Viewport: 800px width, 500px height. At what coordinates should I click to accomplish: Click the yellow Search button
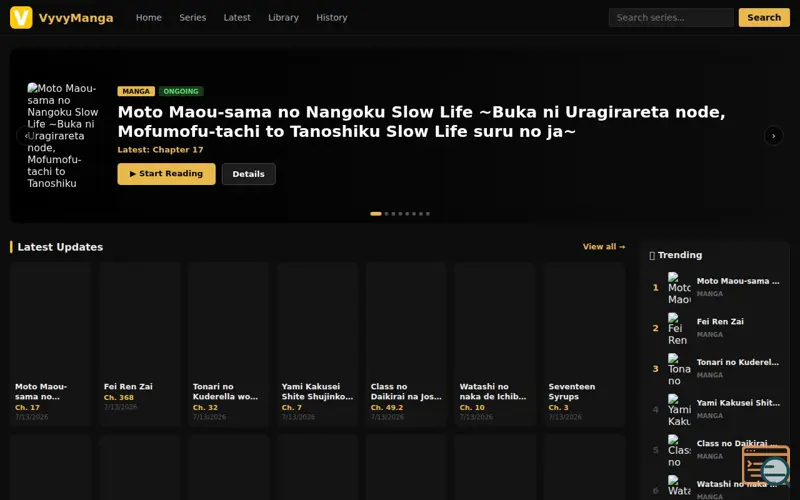(764, 17)
